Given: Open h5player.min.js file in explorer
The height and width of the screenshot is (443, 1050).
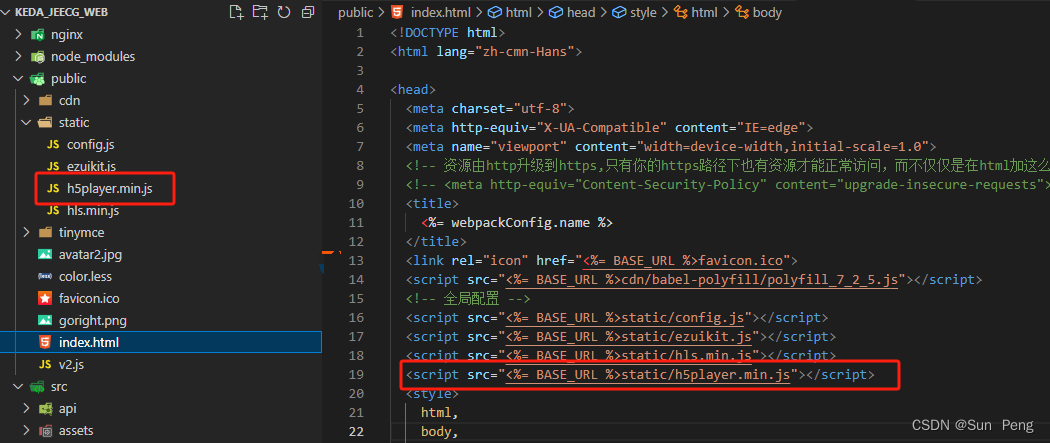Looking at the screenshot, I should 110,189.
